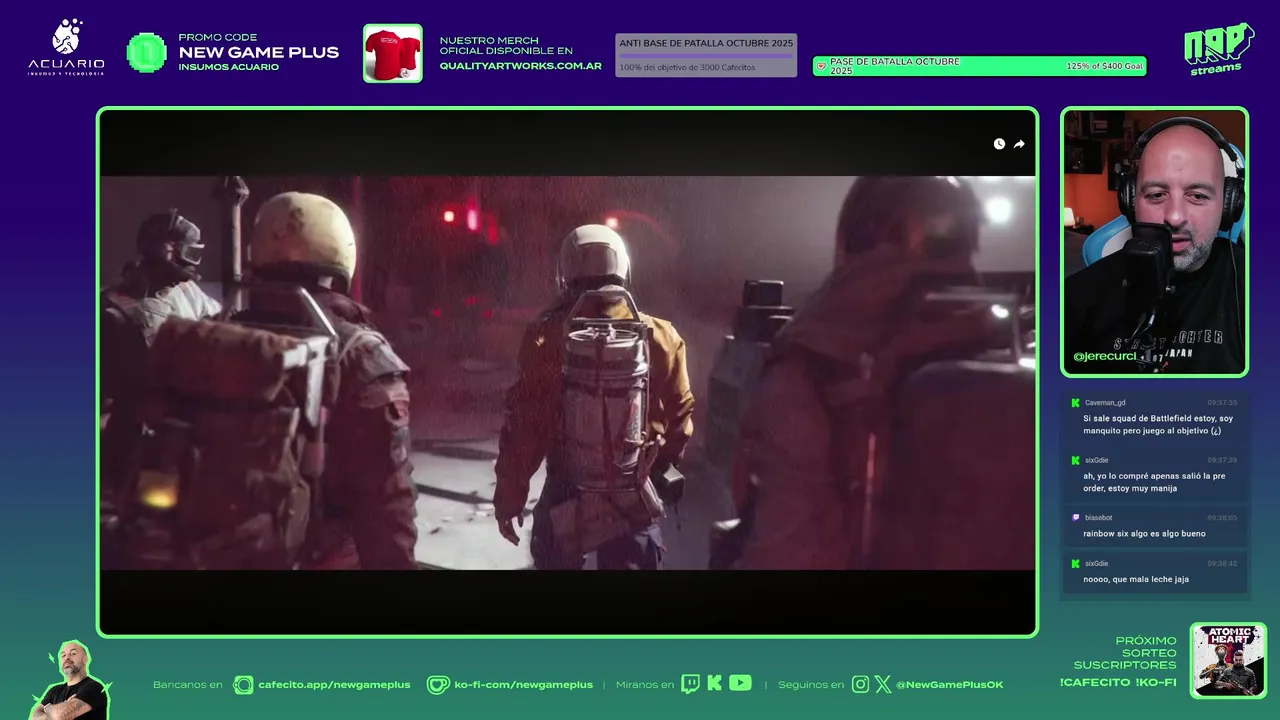Click the X icon after Seguinos en
The image size is (1280, 720).
pyautogui.click(x=883, y=685)
